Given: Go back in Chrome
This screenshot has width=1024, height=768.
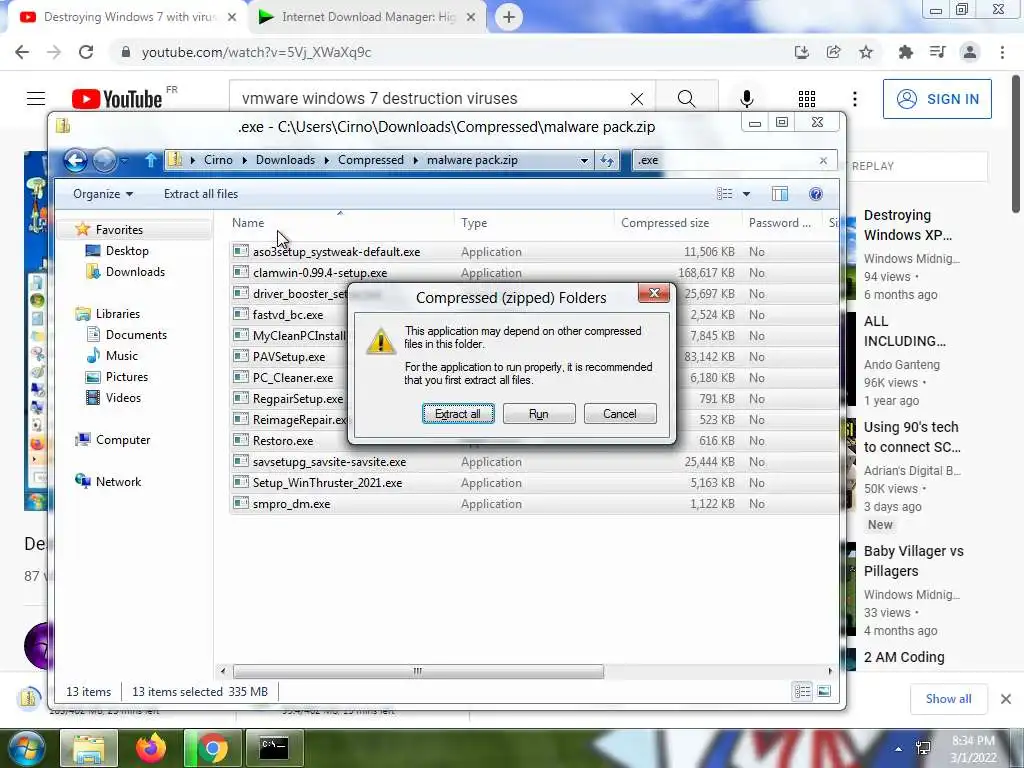Looking at the screenshot, I should 22,52.
